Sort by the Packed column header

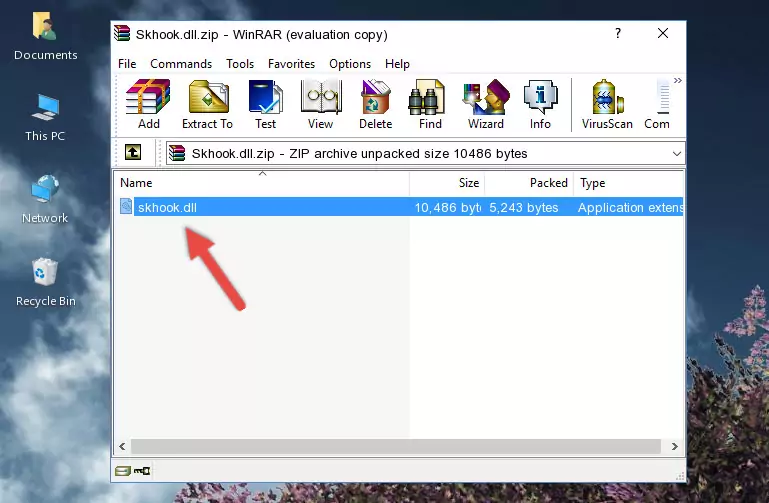[529, 183]
